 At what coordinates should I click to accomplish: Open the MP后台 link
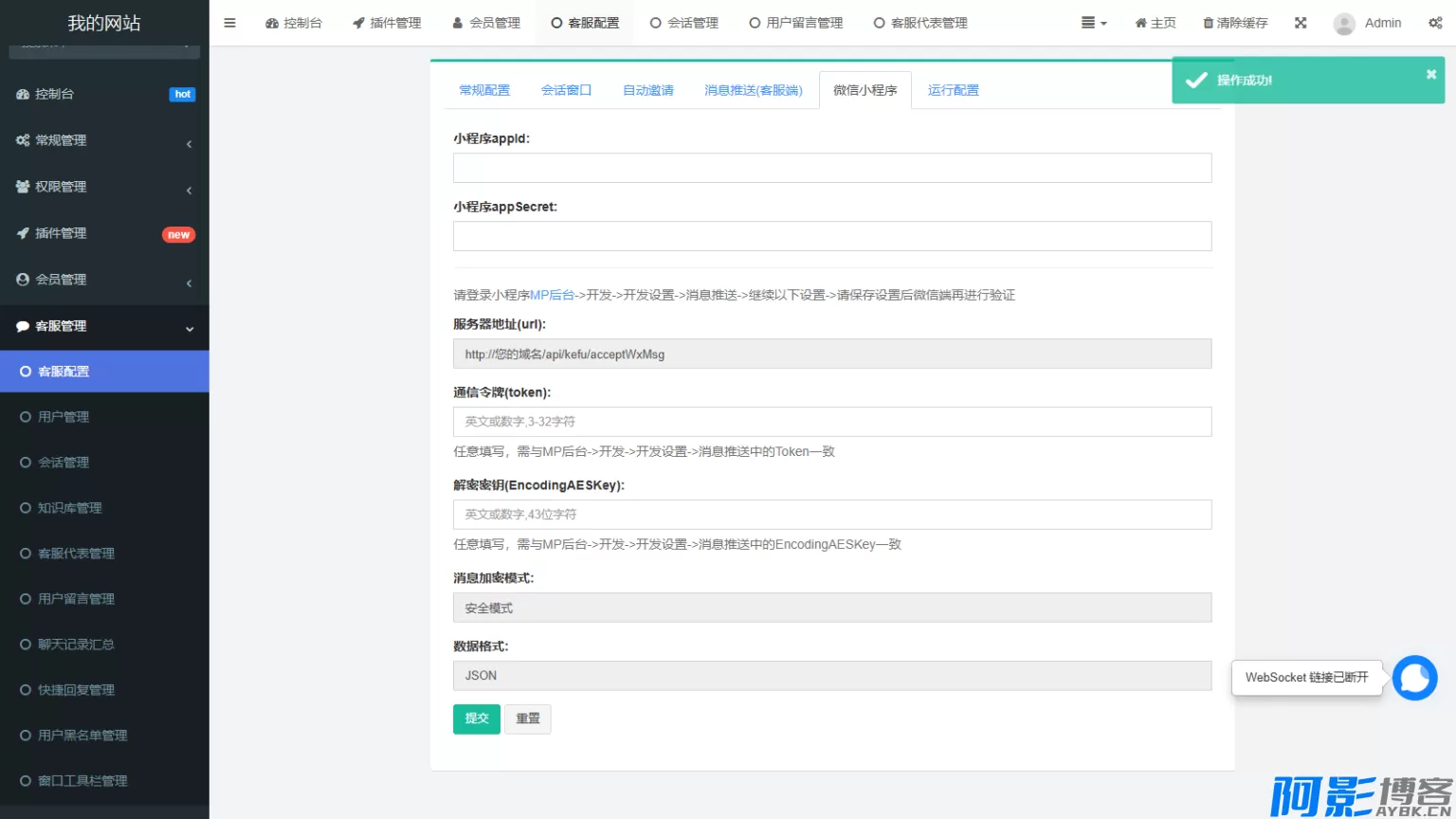click(x=552, y=295)
